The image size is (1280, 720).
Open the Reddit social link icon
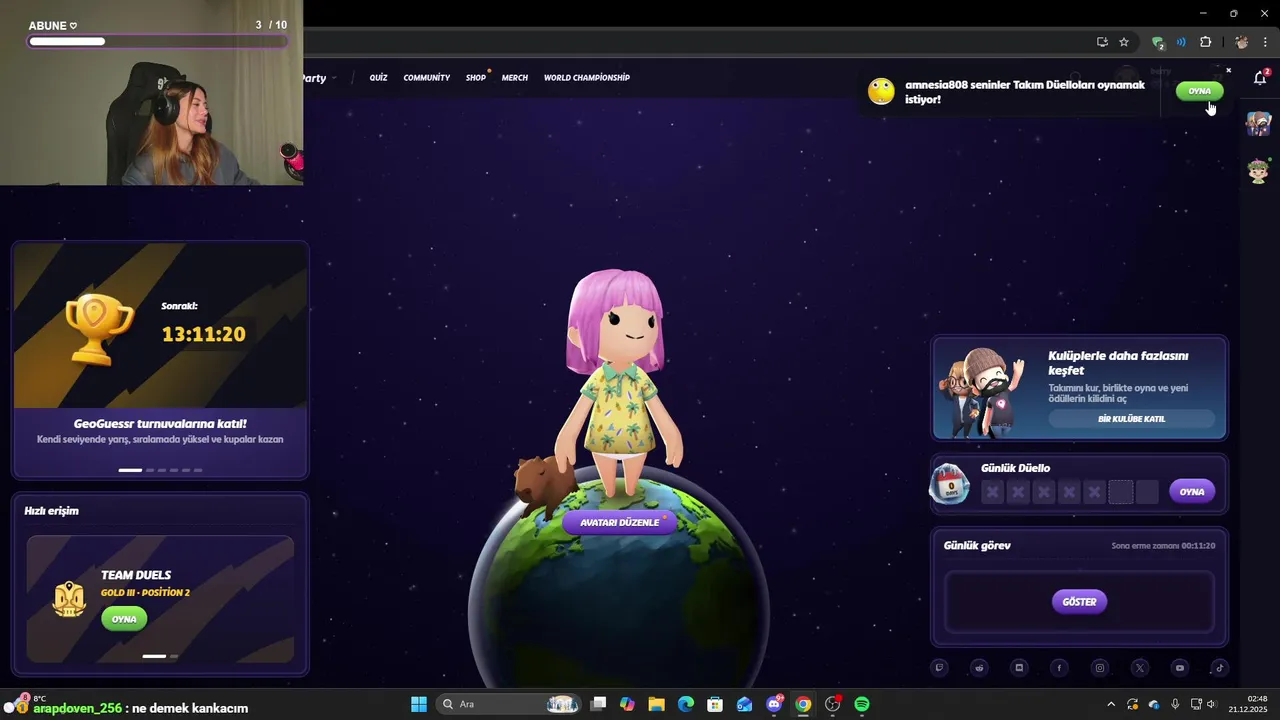979,668
